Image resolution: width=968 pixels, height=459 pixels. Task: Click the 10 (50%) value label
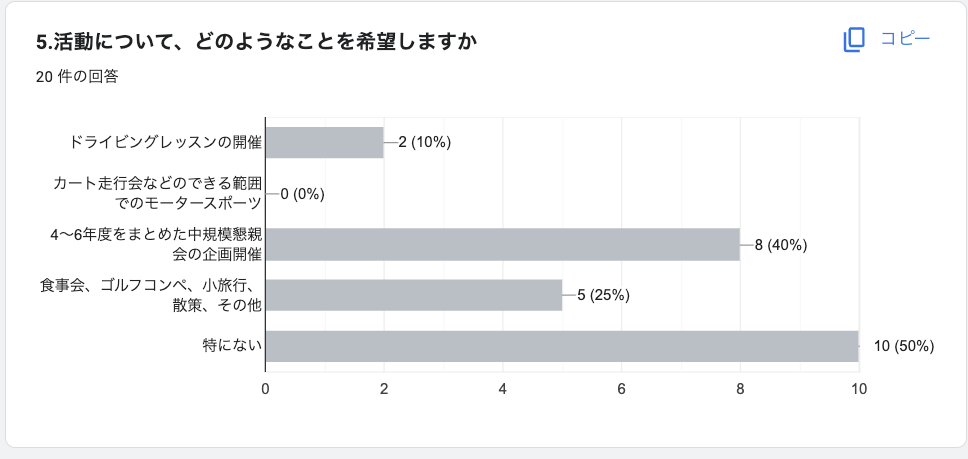tap(903, 346)
